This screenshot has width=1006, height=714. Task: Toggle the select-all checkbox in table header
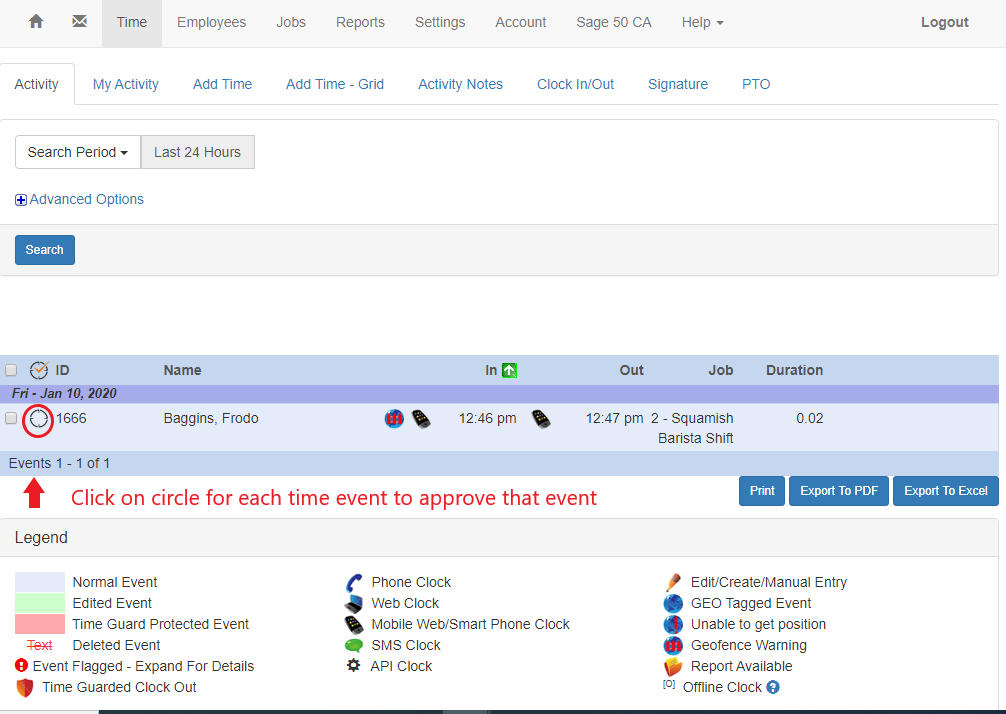click(x=11, y=370)
